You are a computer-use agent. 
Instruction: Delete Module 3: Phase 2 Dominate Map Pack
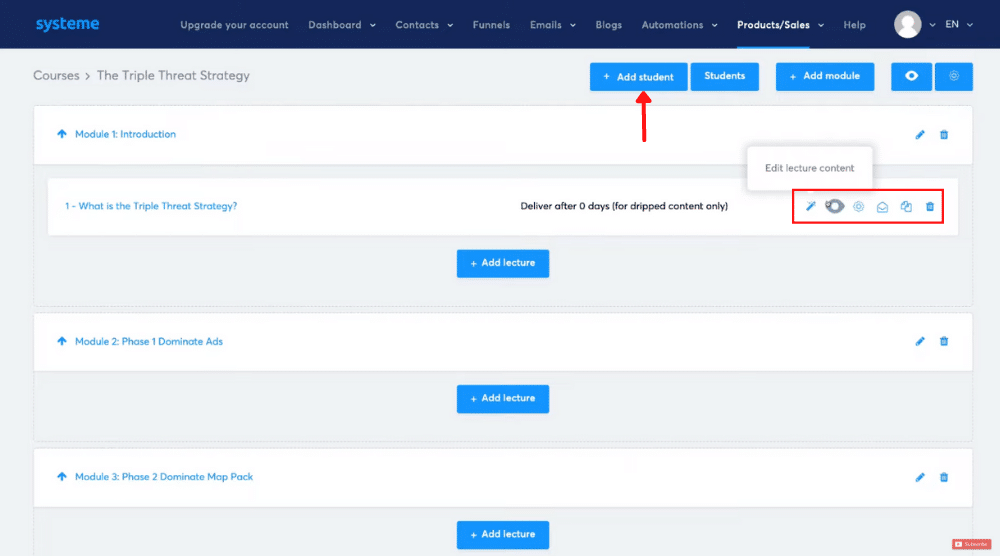pos(944,477)
